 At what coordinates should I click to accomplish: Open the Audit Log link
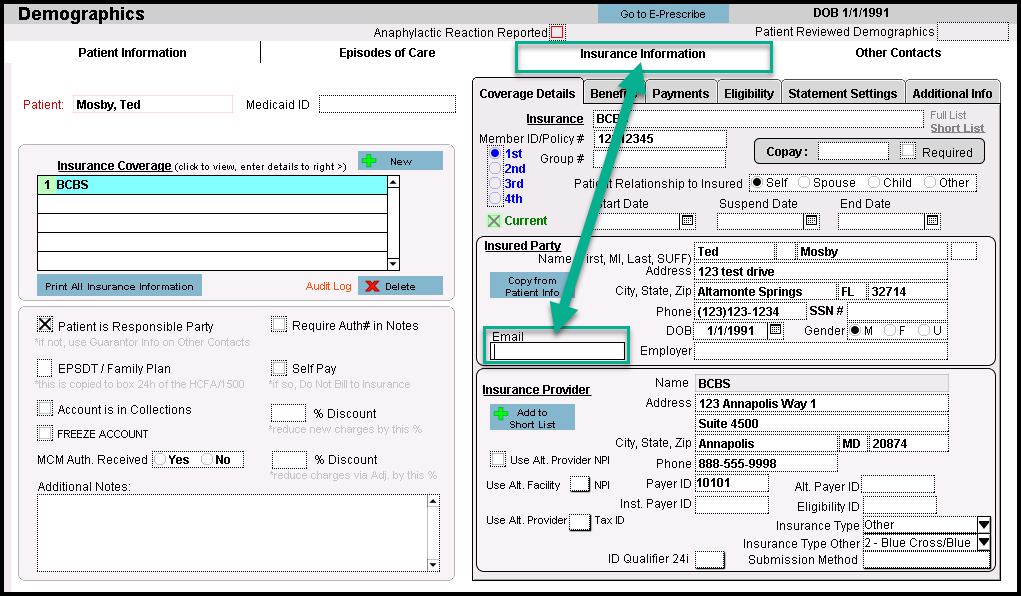328,286
